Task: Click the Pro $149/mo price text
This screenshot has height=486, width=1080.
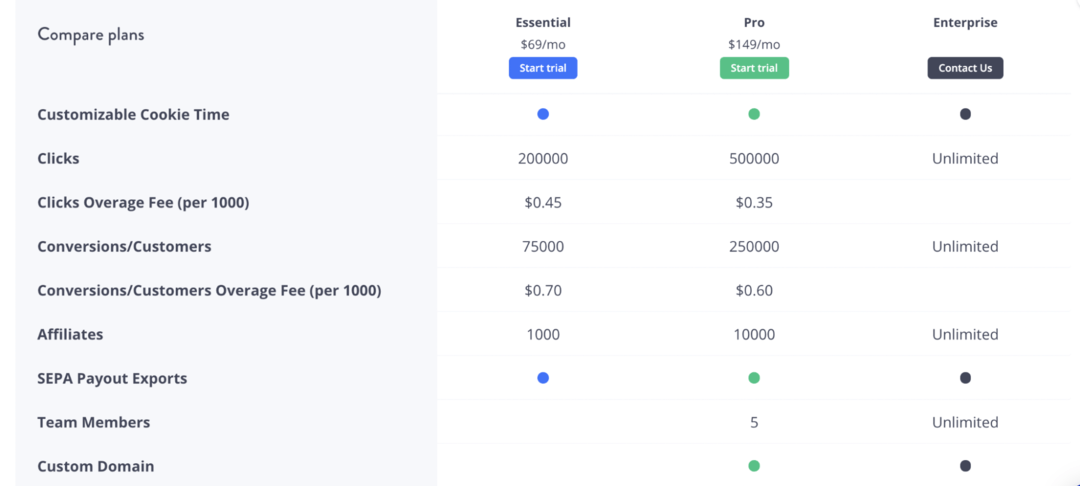Action: 754,44
